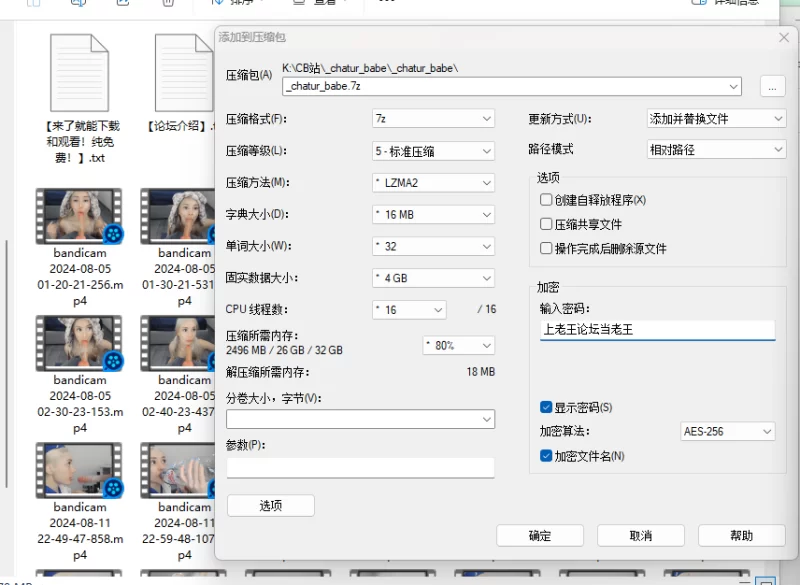The height and width of the screenshot is (585, 800).
Task: Select the 【论坛介绍】 text file icon
Action: coord(184,73)
